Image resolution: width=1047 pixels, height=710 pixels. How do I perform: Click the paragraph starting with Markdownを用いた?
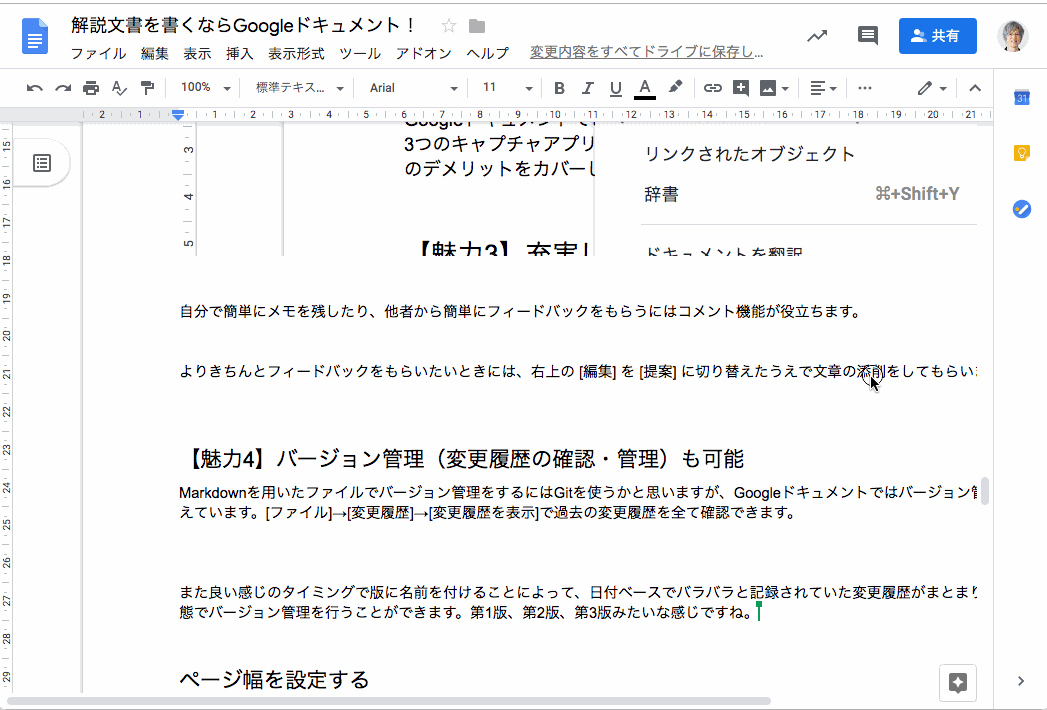[578, 503]
